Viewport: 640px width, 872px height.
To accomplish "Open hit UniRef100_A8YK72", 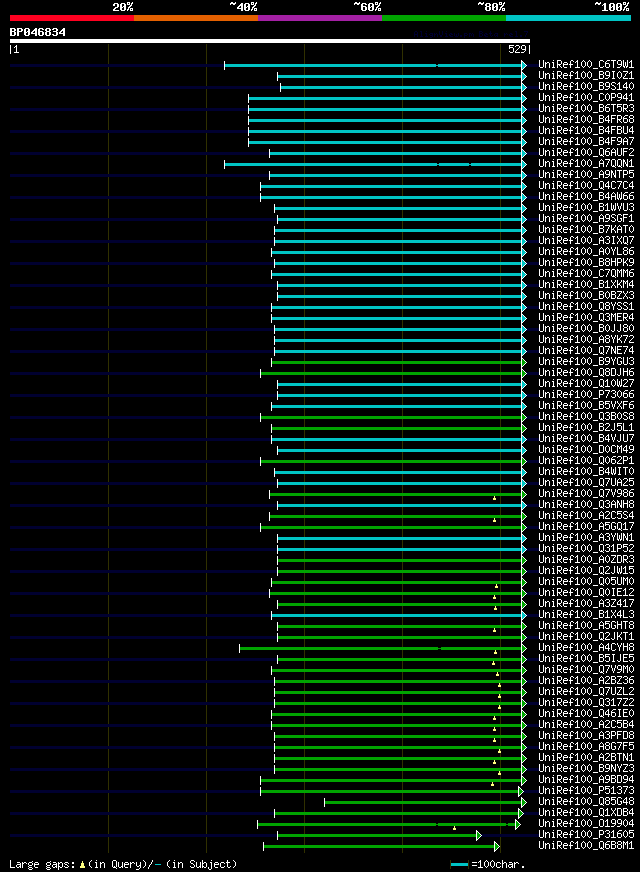I will pyautogui.click(x=586, y=340).
